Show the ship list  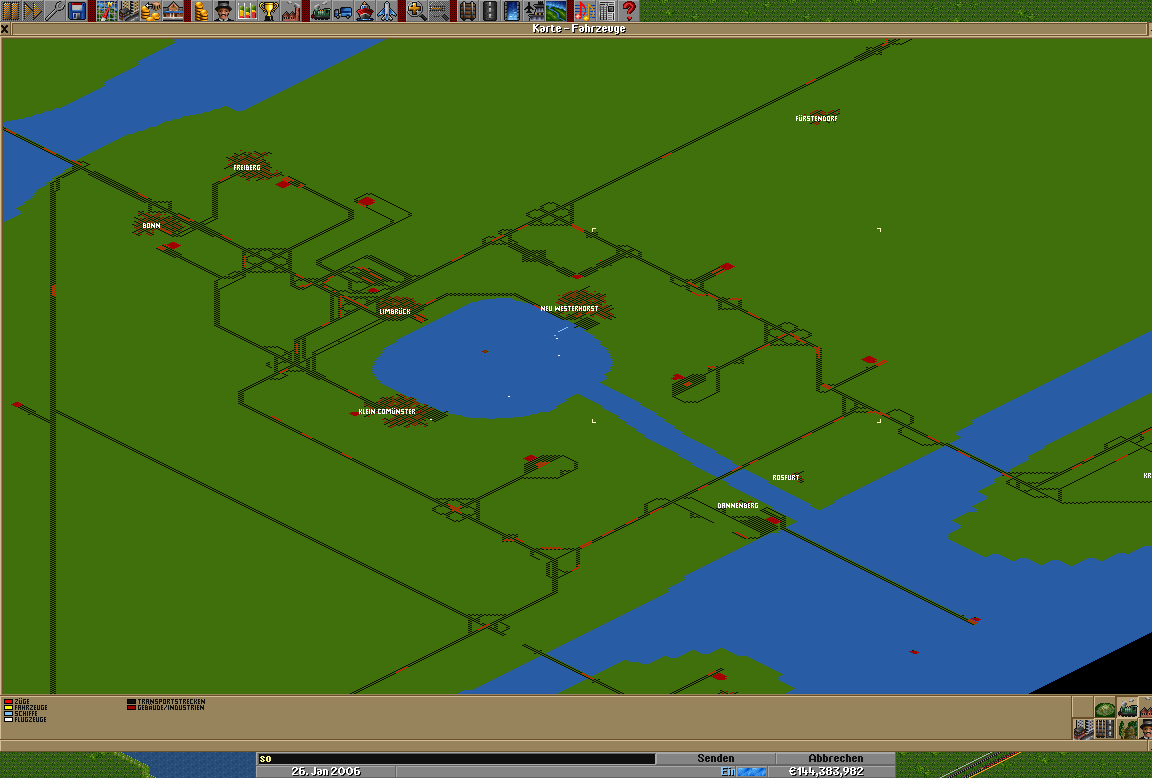pos(364,10)
